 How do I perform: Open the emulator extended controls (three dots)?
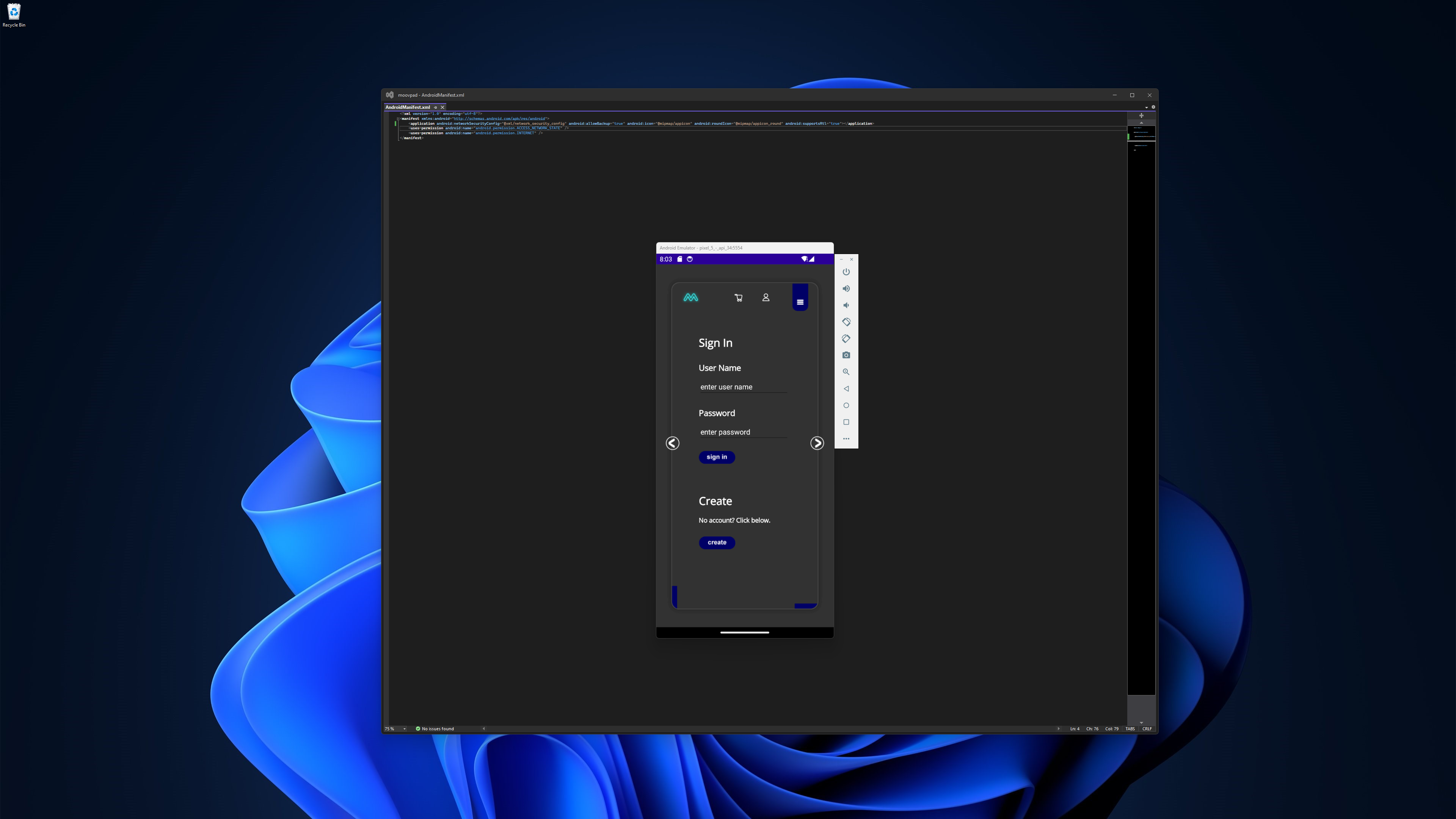click(x=846, y=439)
